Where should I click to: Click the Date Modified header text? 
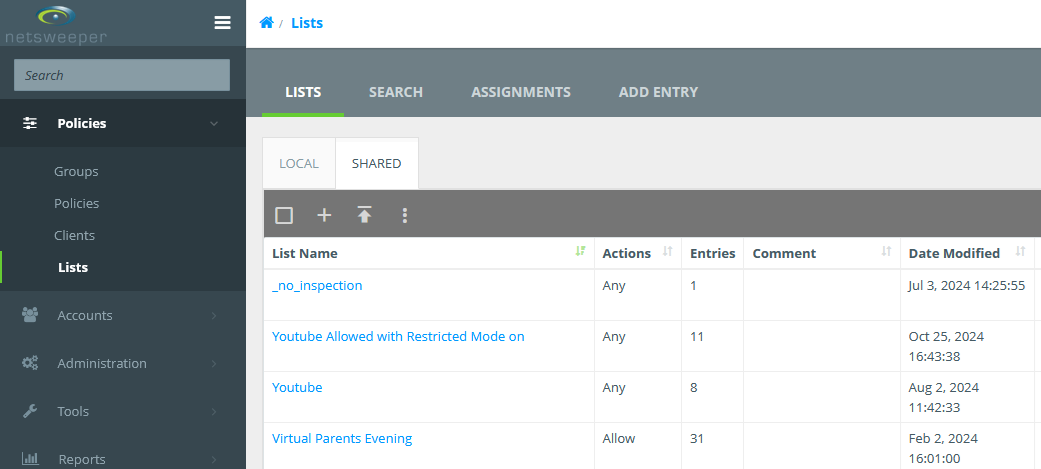pyautogui.click(x=954, y=253)
